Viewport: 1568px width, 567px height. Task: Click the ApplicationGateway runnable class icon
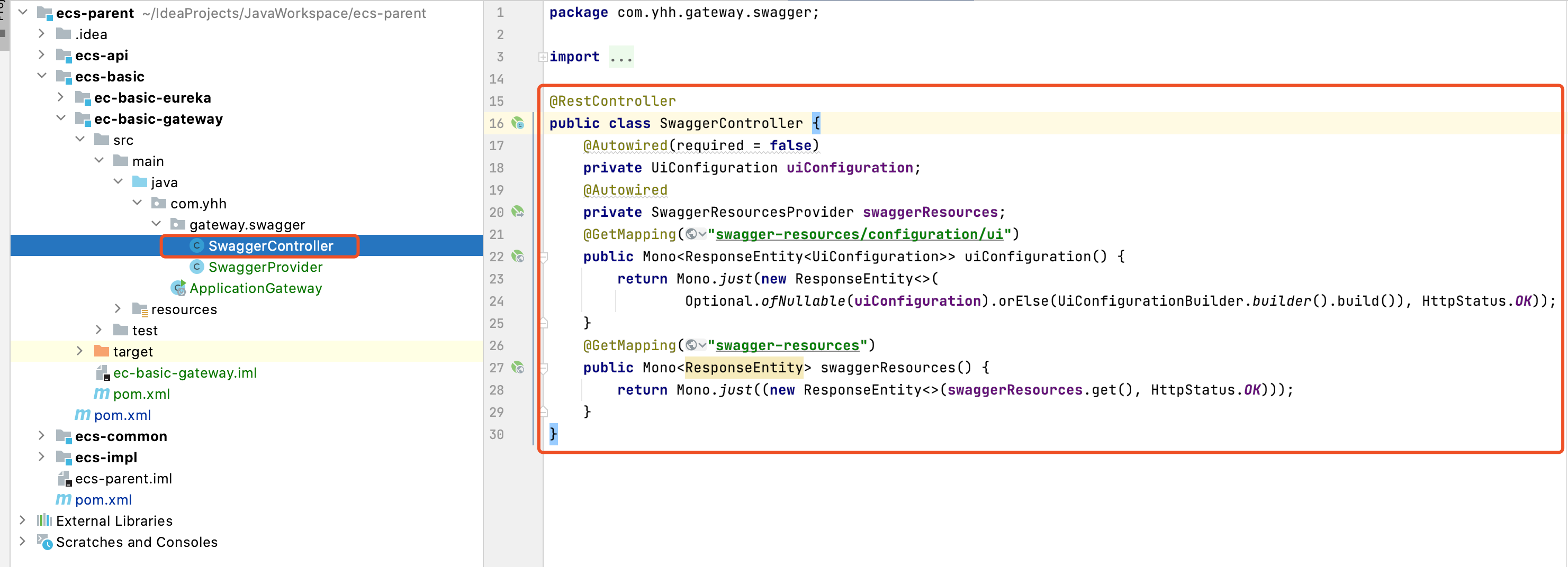coord(178,288)
